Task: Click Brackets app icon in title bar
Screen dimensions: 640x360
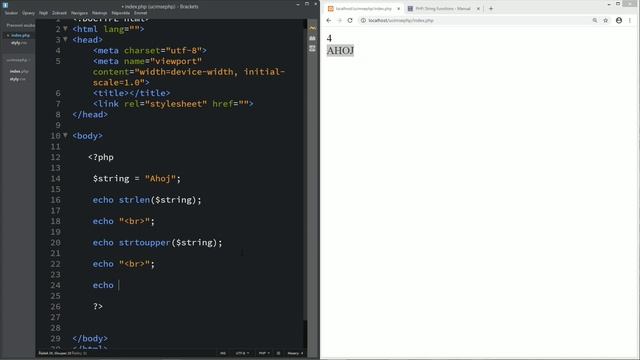Action: tap(5, 5)
